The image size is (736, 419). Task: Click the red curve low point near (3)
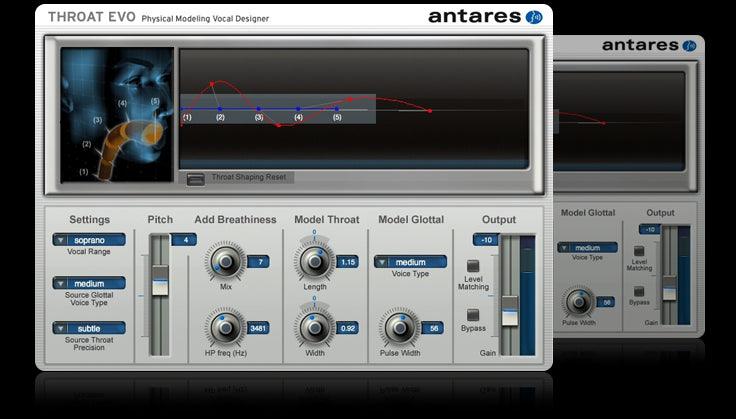click(x=278, y=125)
